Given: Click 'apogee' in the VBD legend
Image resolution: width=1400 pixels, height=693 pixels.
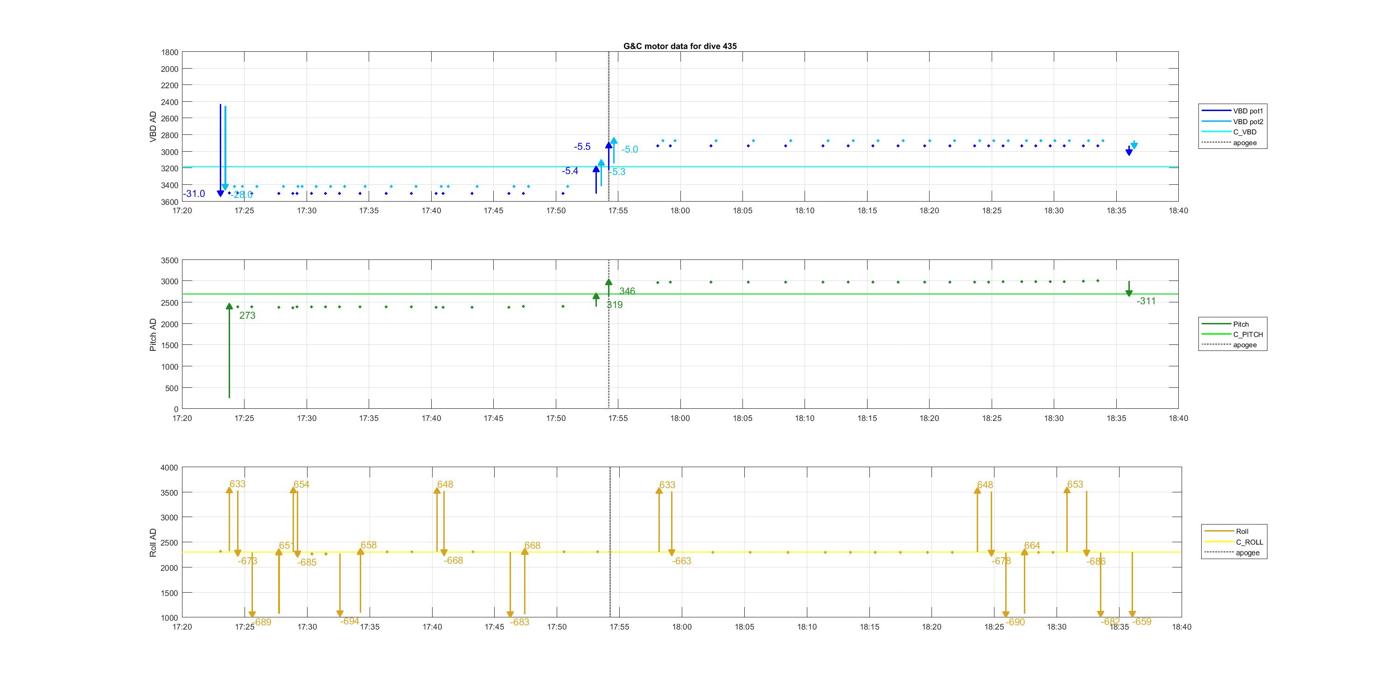Looking at the screenshot, I should (1246, 142).
